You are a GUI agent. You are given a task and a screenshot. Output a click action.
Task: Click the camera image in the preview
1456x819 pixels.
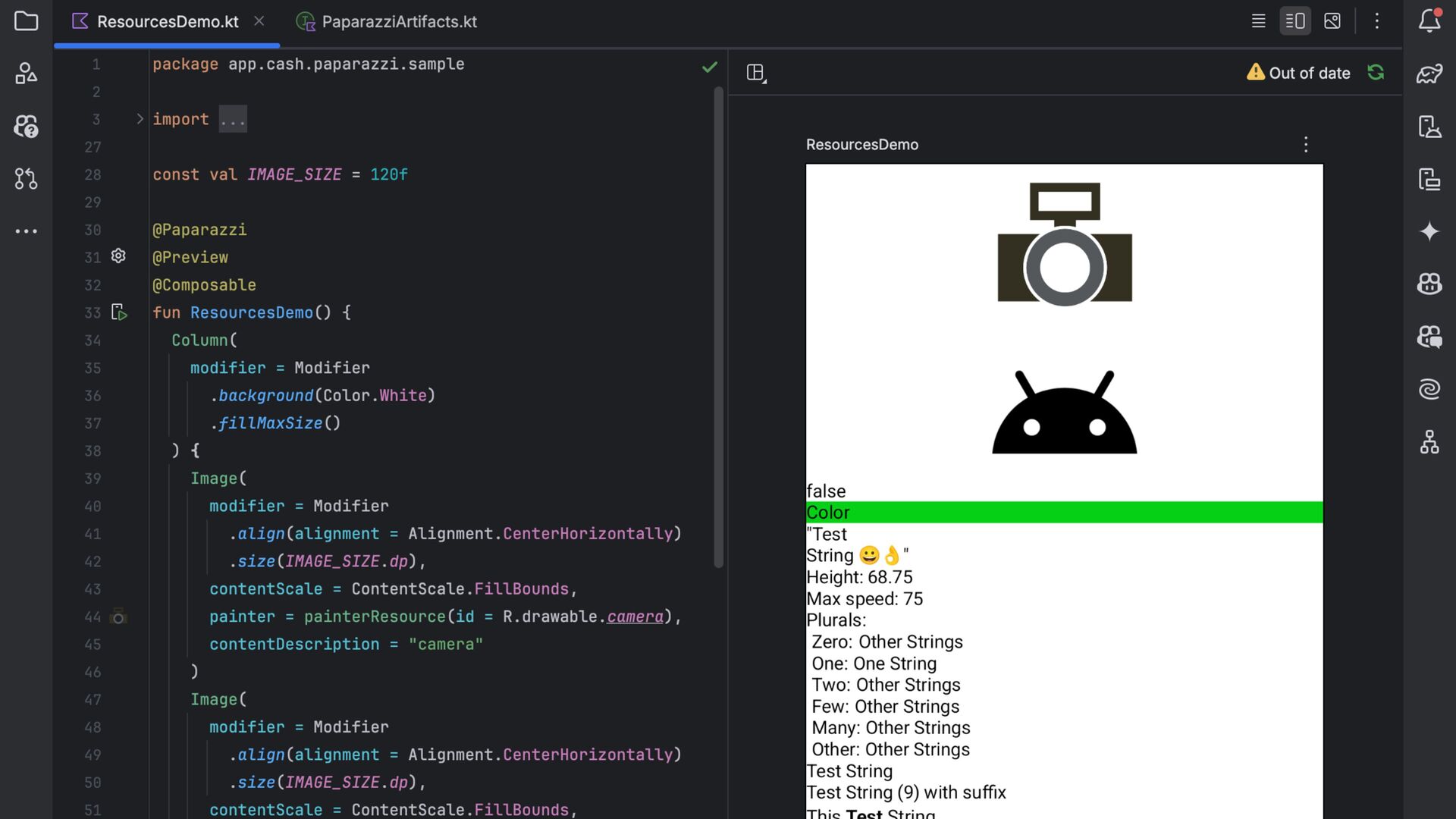(1065, 243)
